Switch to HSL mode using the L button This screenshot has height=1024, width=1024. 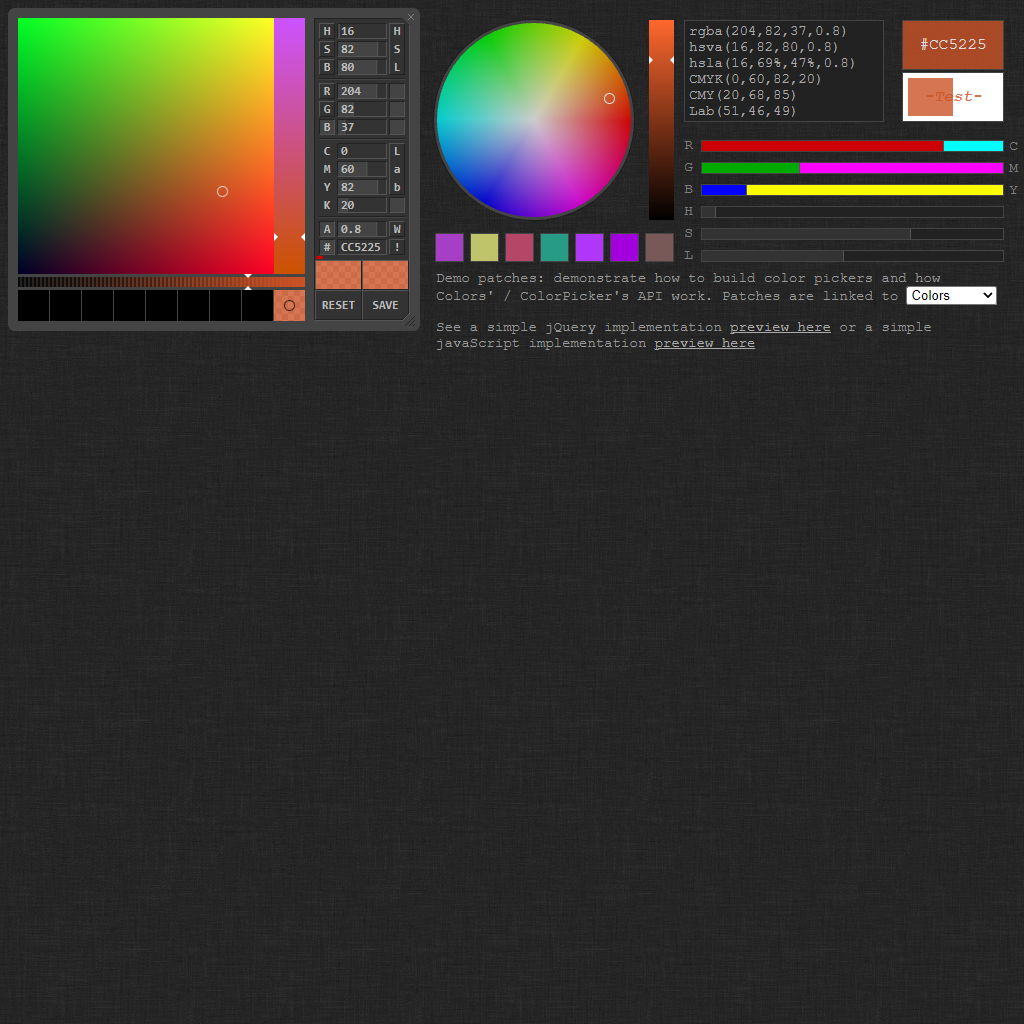396,67
